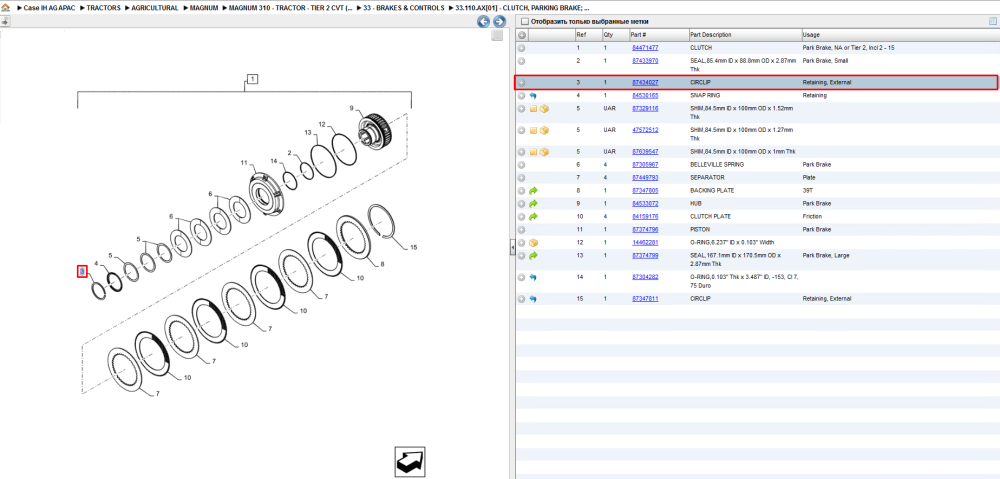Add CLUTCH 84471477 row via plus icon

click(521, 48)
